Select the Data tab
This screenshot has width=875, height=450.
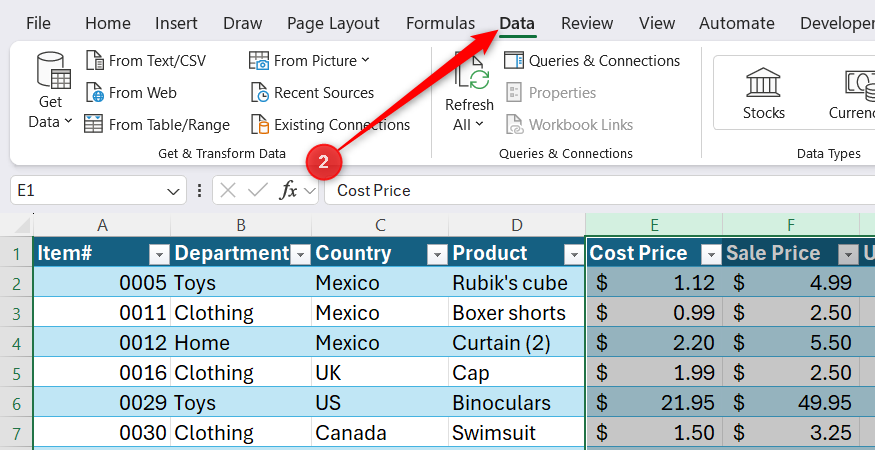(x=517, y=23)
